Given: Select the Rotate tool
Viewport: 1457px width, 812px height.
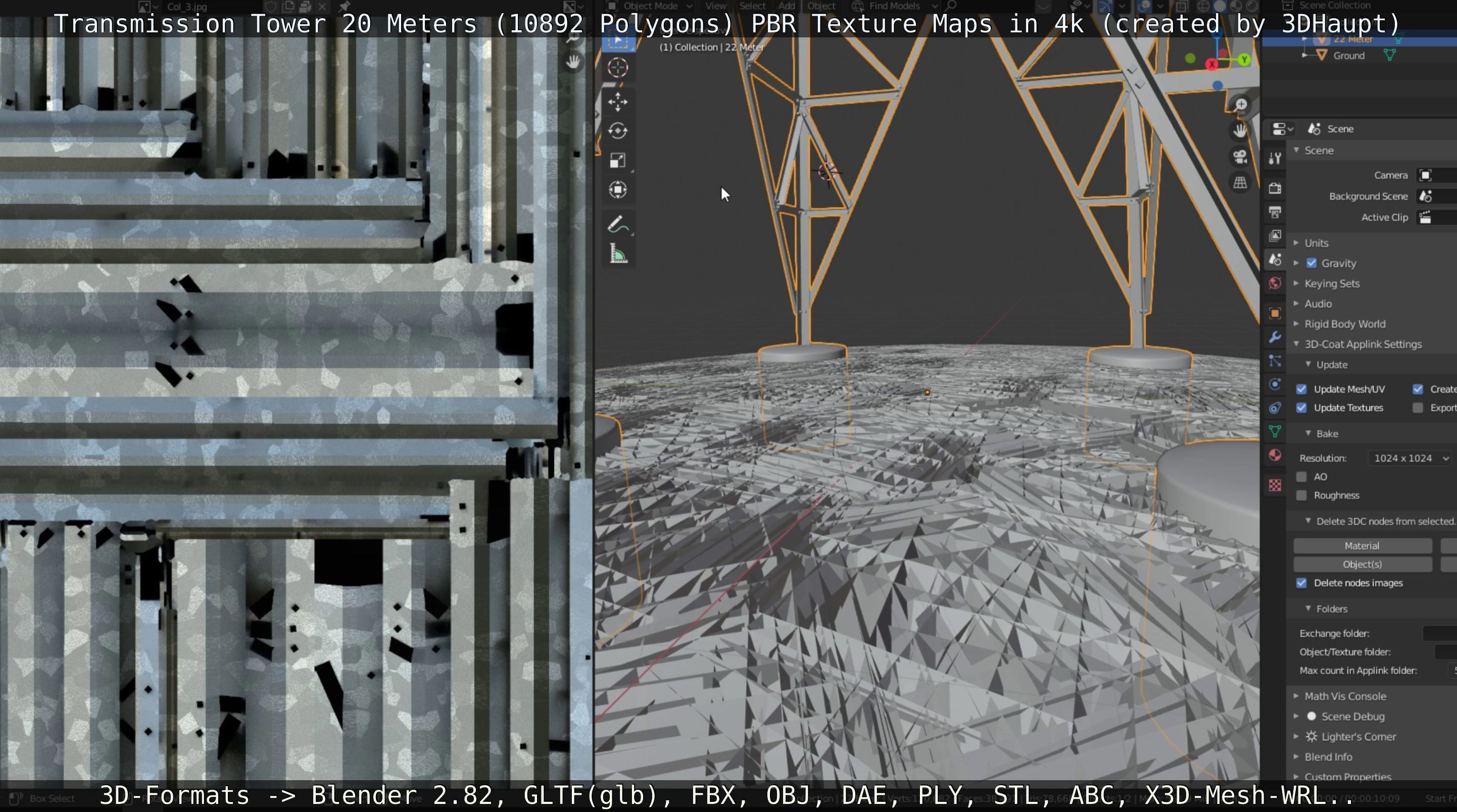Looking at the screenshot, I should pos(618,131).
